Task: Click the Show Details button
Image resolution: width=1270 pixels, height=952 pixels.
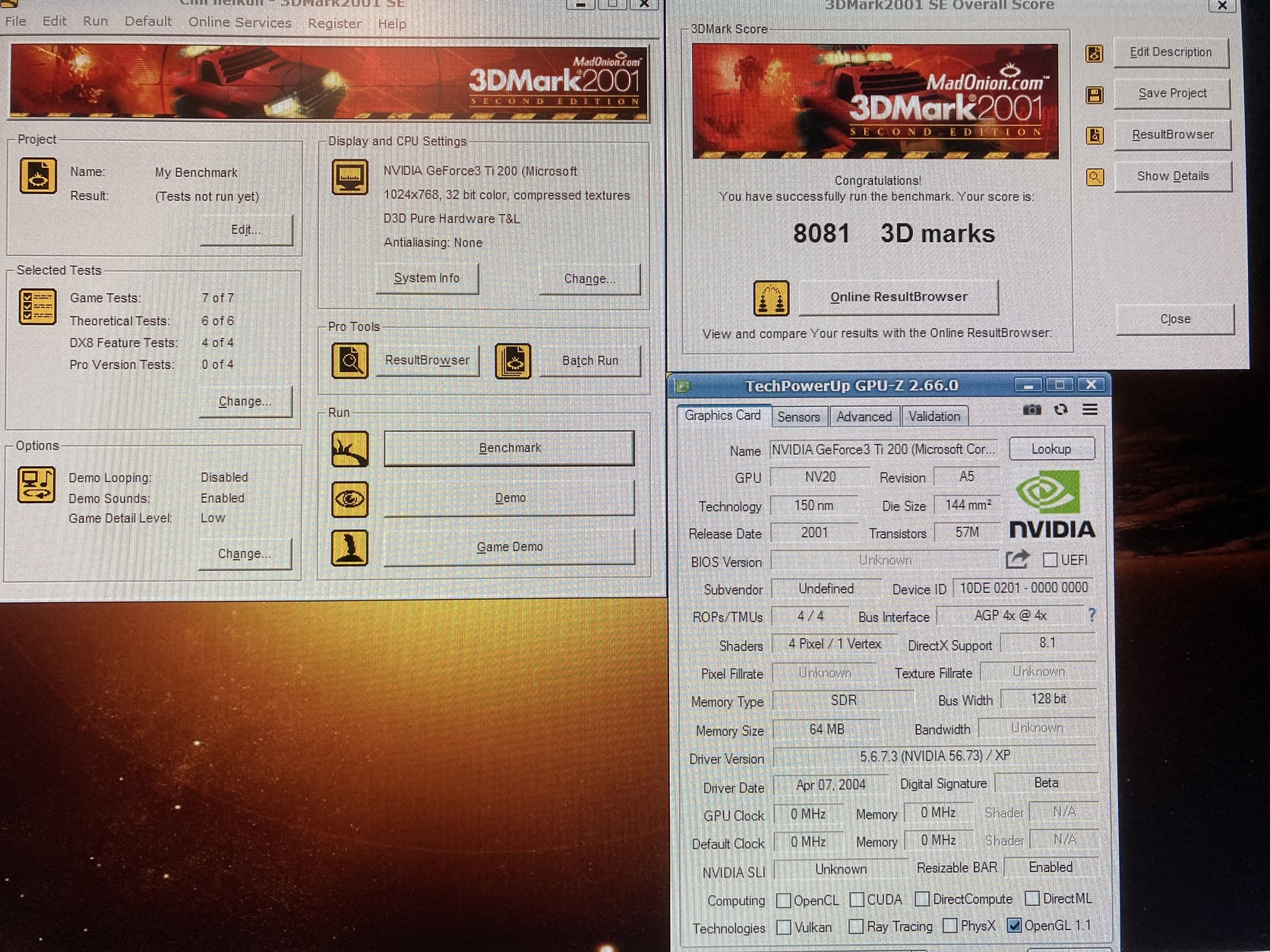Action: click(1173, 176)
